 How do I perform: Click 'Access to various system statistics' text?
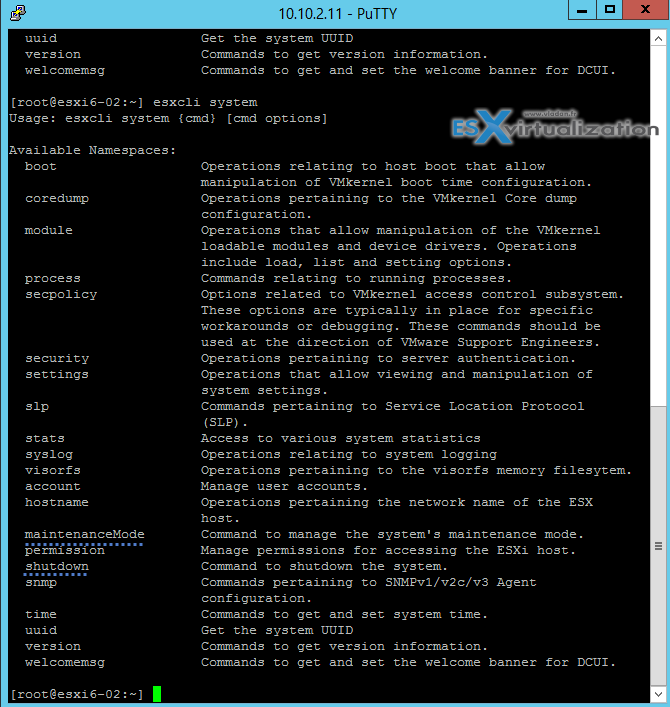click(x=340, y=438)
